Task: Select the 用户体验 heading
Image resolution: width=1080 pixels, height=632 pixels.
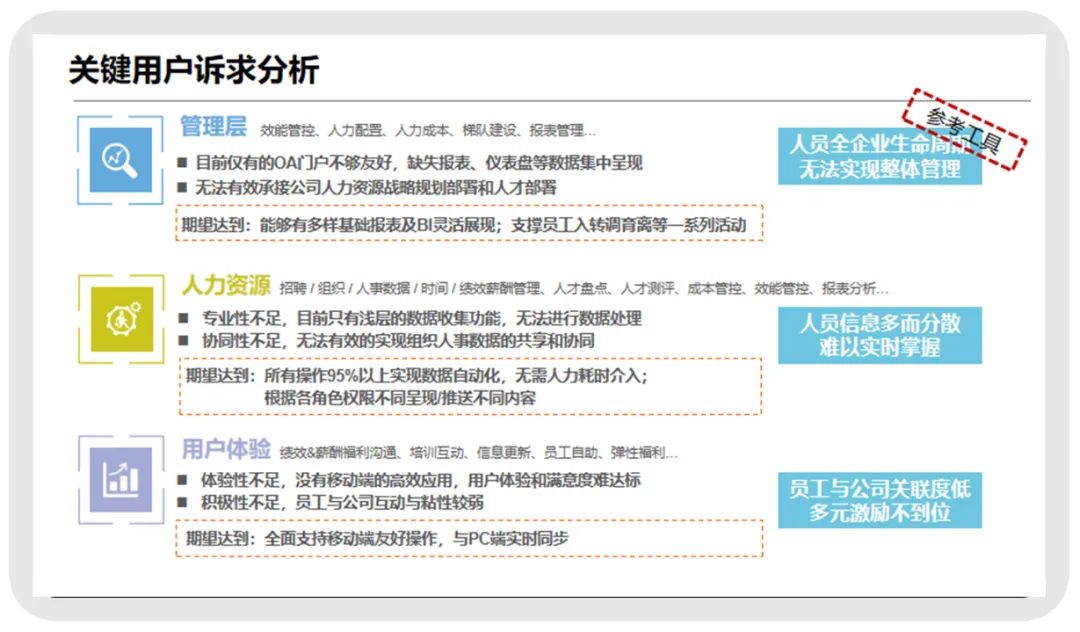Action: point(226,450)
